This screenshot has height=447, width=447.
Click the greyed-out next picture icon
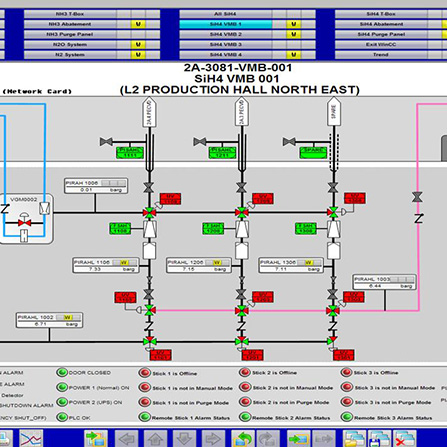click(268, 438)
